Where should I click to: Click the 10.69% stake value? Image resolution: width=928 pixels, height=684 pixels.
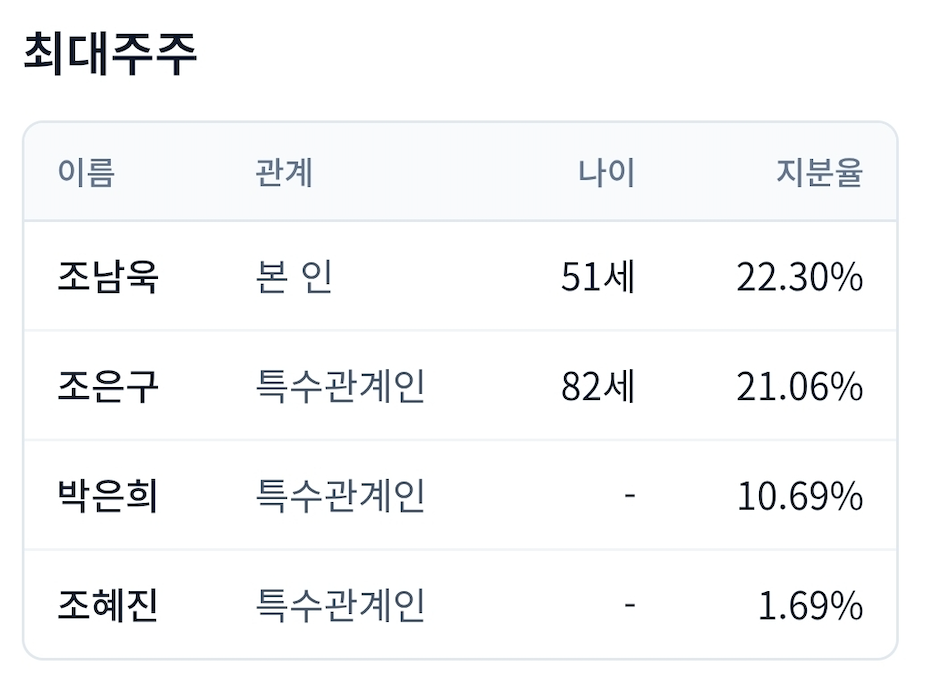point(800,496)
